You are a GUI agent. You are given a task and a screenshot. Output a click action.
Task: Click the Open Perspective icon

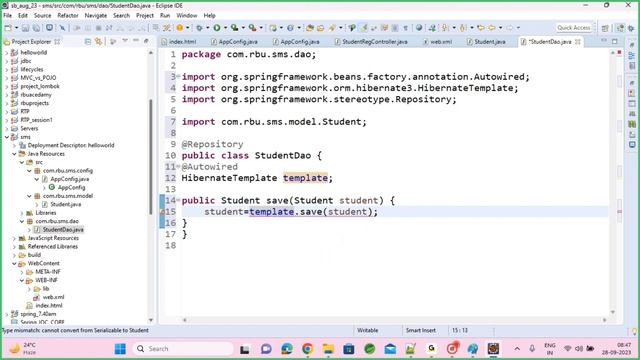pos(605,28)
